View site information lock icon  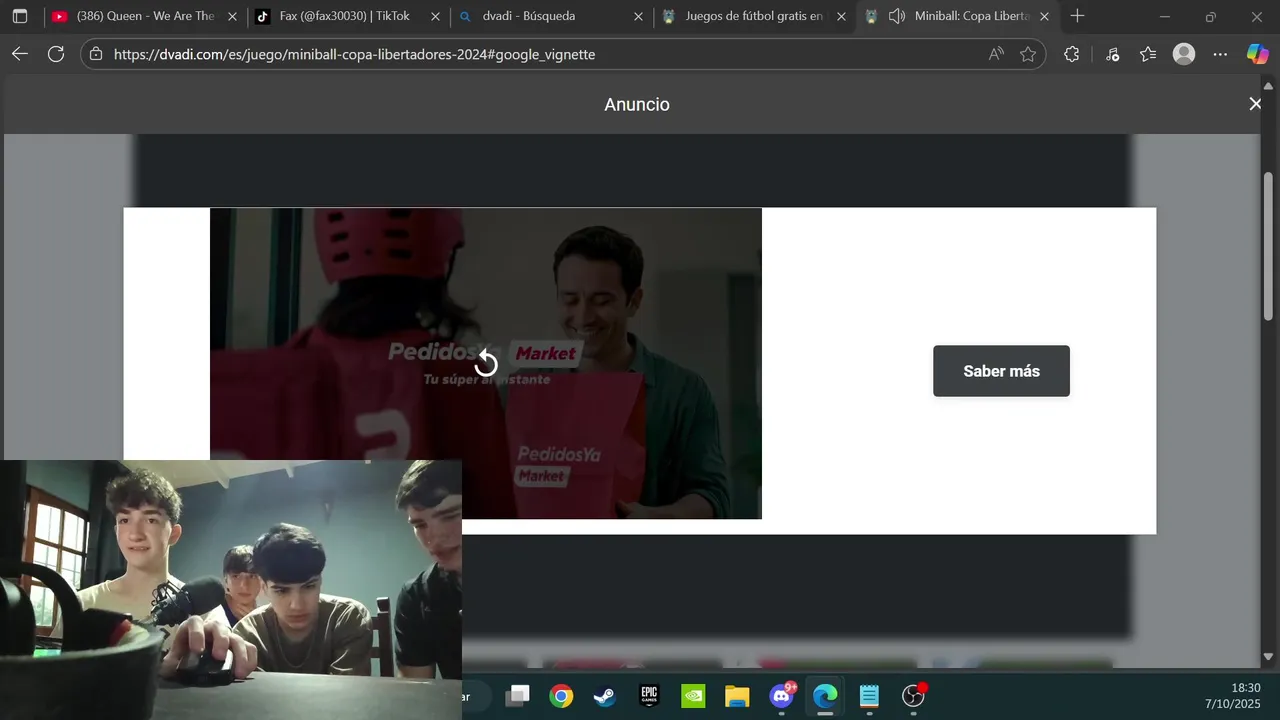pos(96,54)
